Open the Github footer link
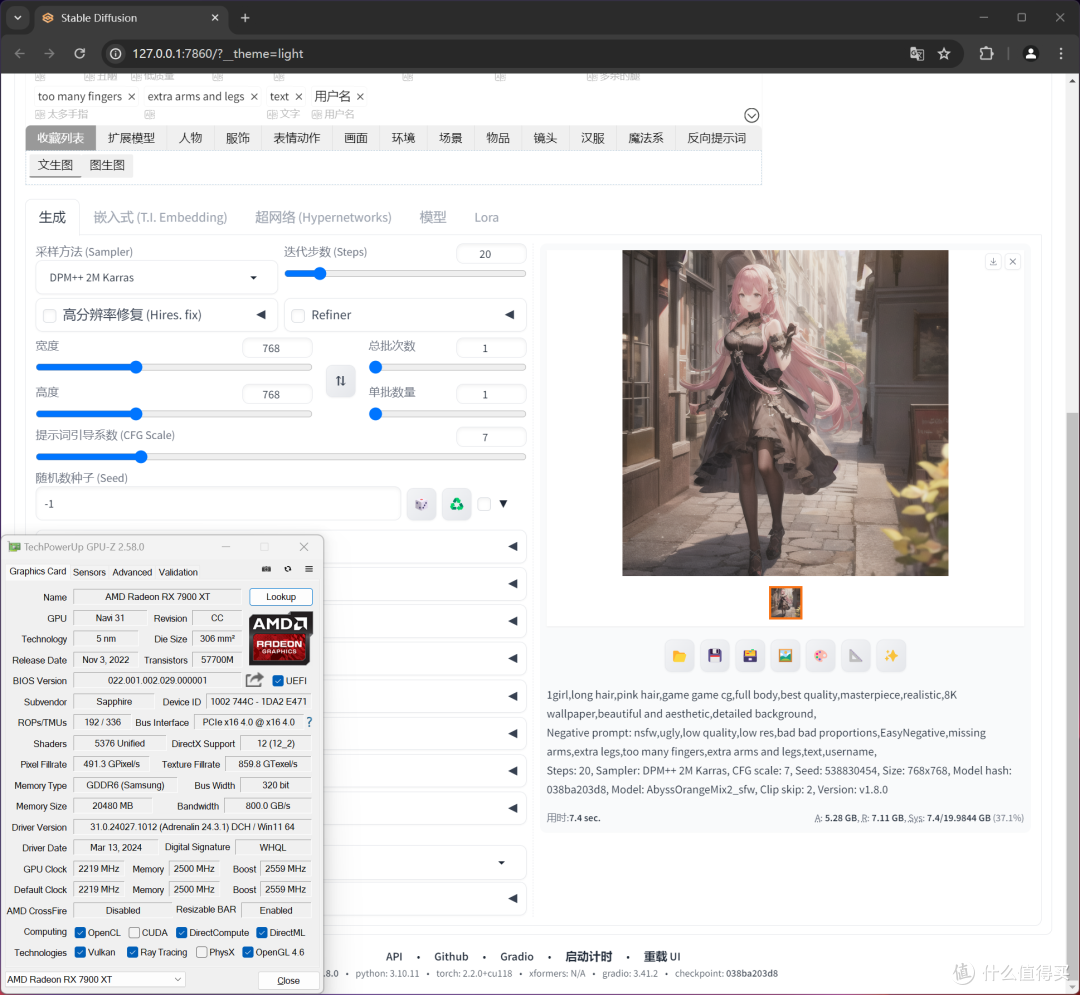This screenshot has width=1080, height=995. [x=451, y=956]
